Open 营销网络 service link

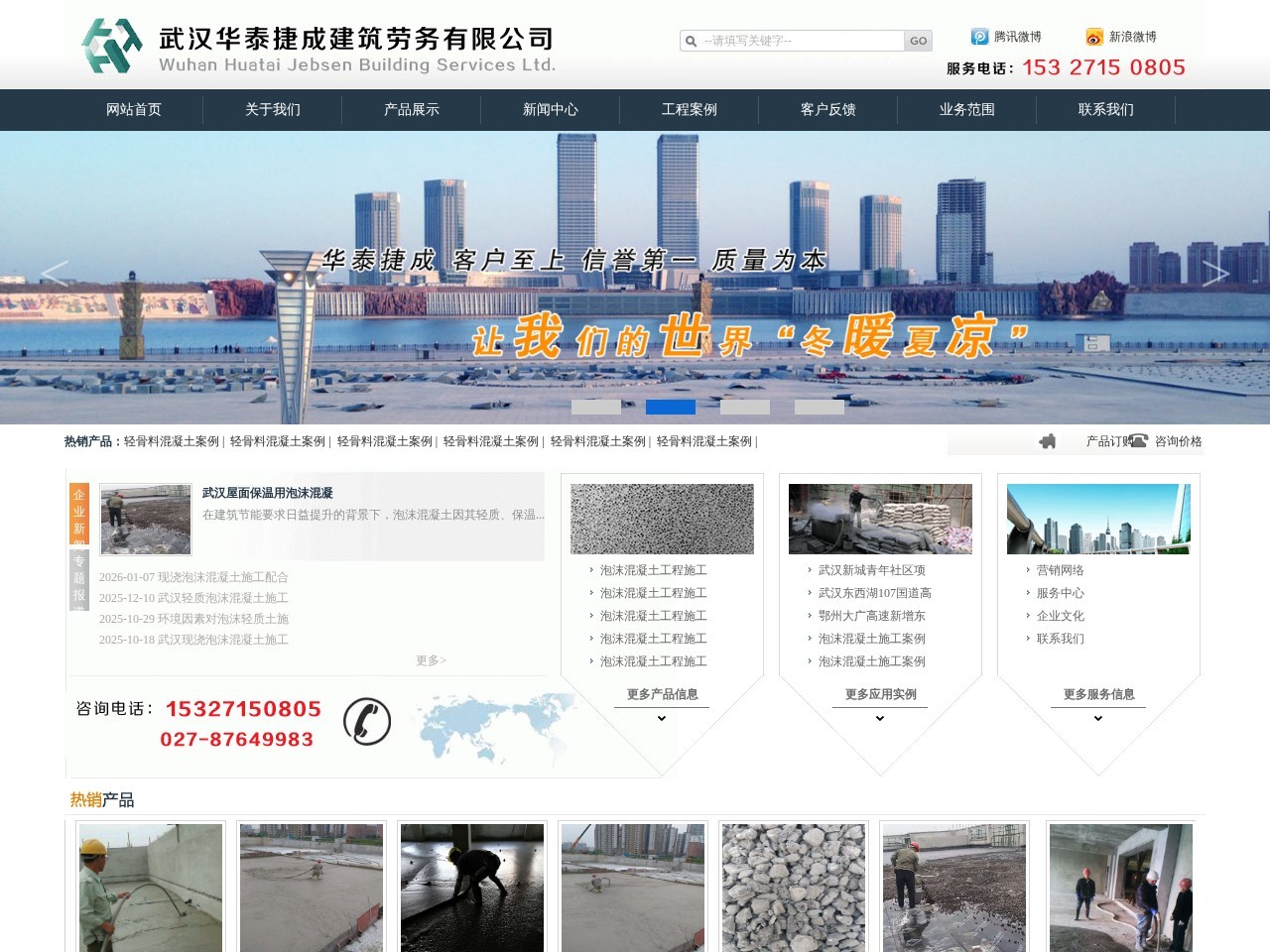(1061, 570)
